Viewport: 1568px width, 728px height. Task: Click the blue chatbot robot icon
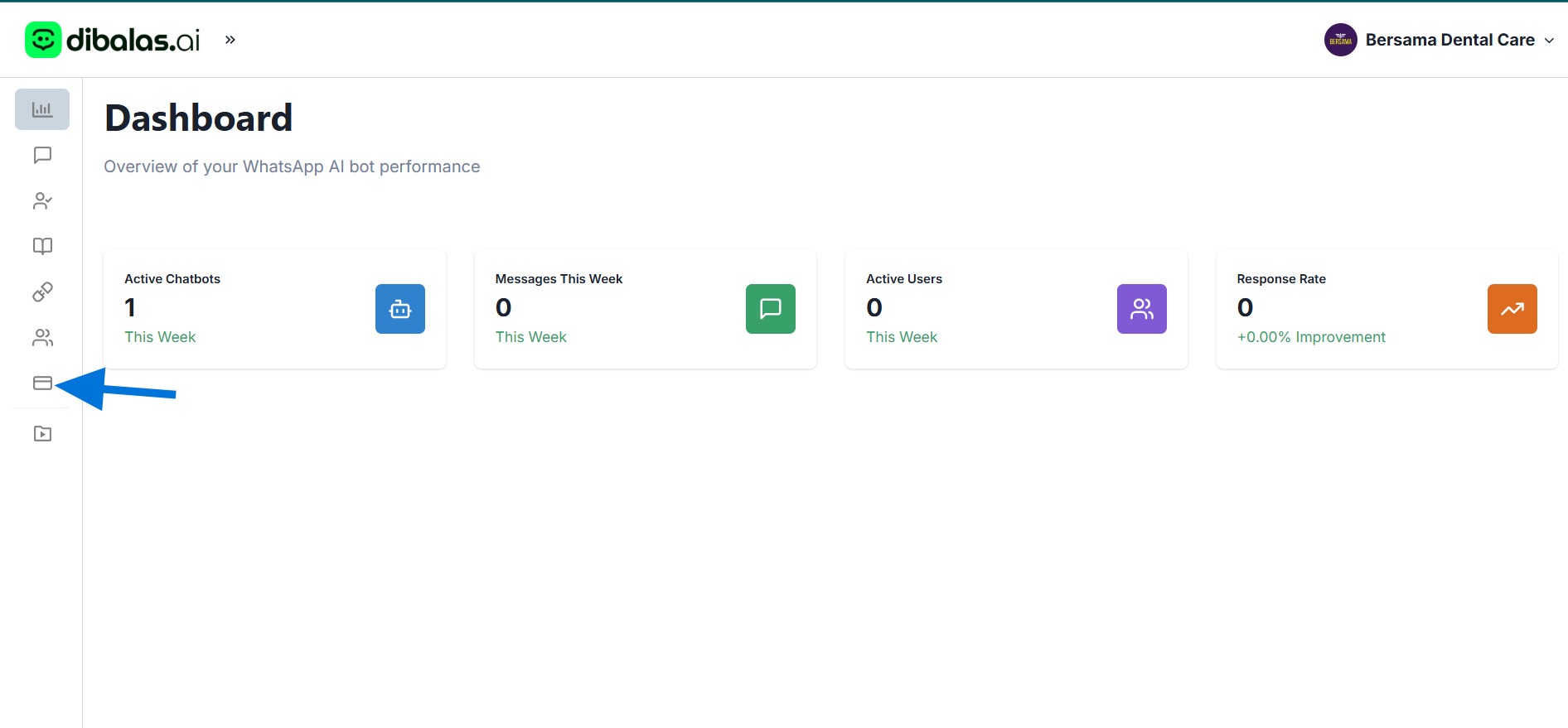click(399, 309)
